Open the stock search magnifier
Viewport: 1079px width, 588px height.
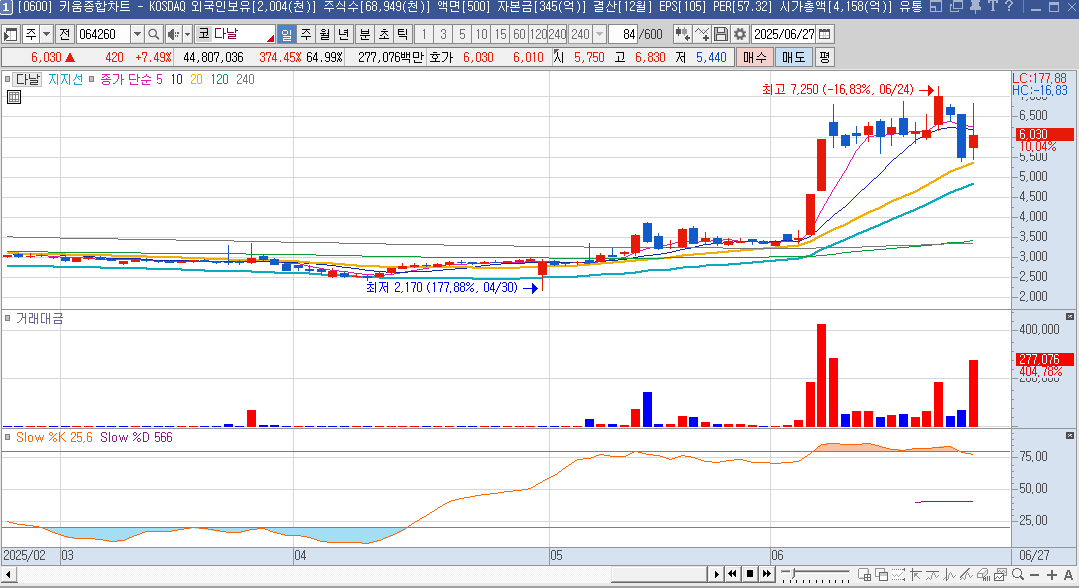pyautogui.click(x=154, y=34)
